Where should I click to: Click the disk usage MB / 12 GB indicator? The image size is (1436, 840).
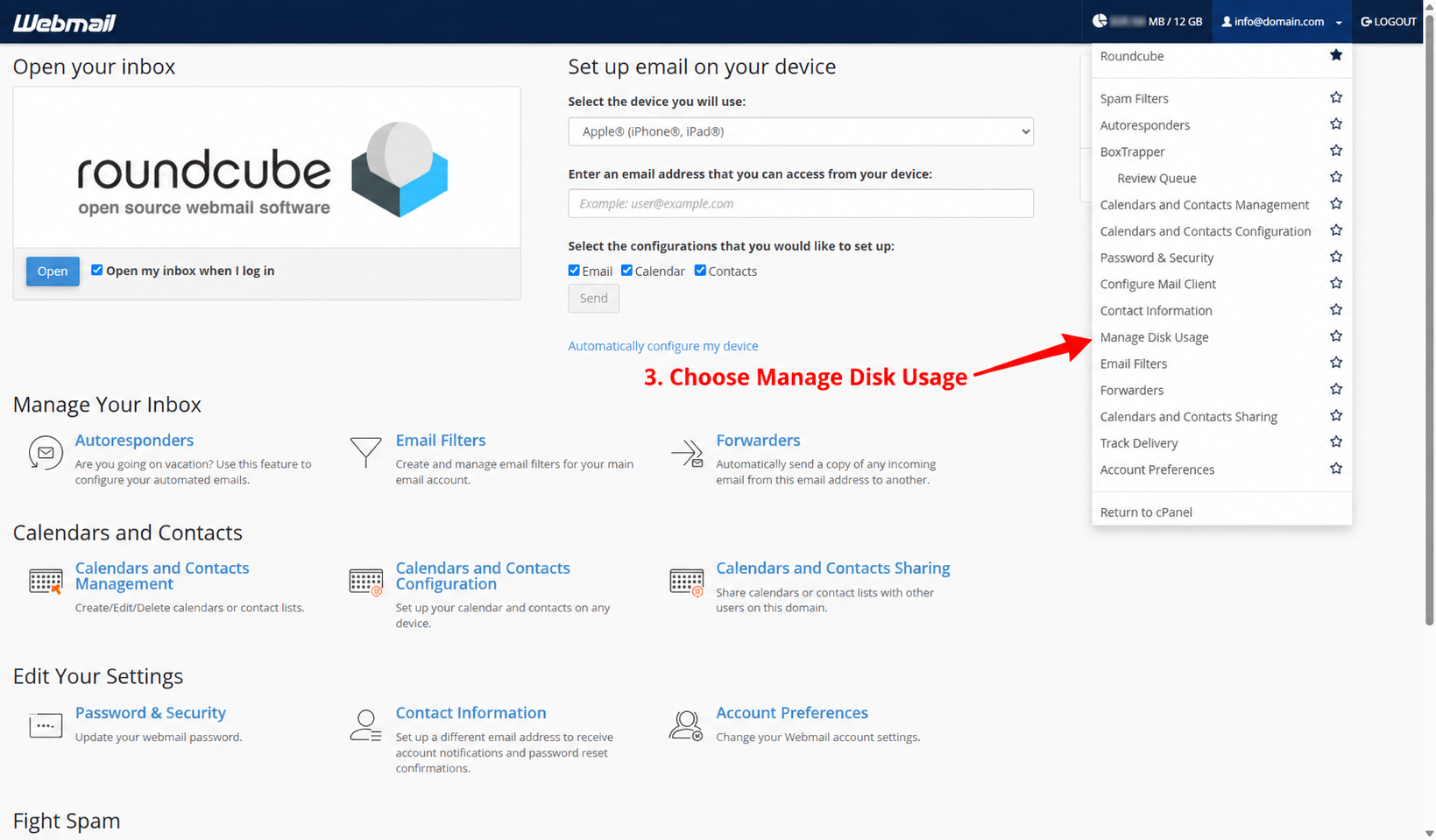pos(1147,22)
